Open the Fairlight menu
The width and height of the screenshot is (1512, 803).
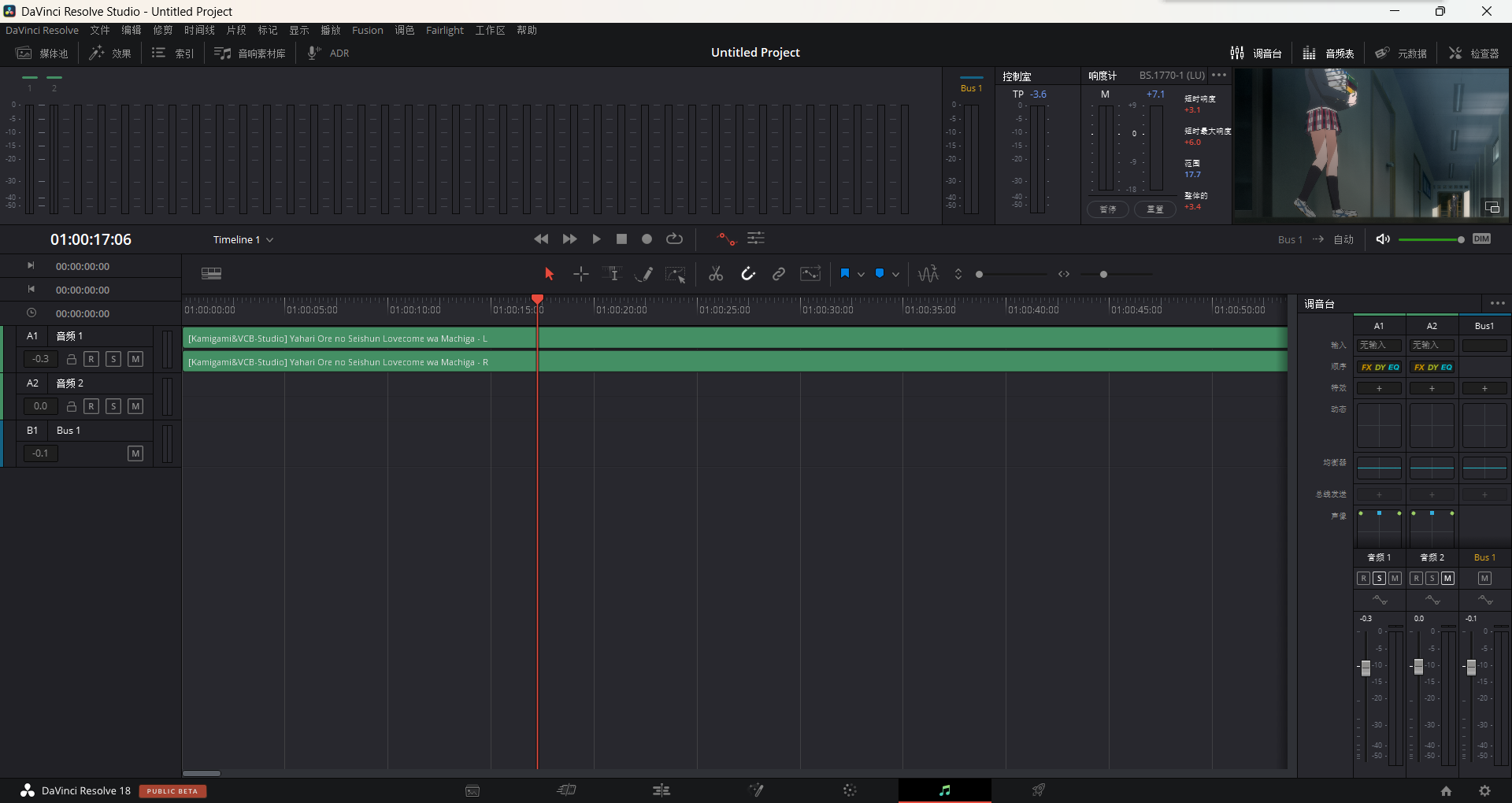[x=445, y=31]
